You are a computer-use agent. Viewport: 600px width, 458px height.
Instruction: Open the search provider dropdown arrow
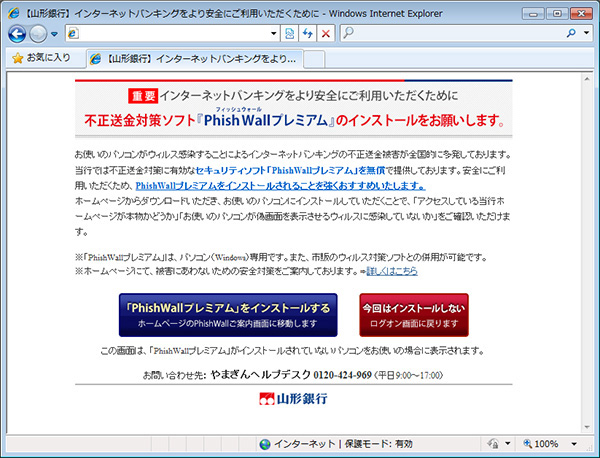586,33
